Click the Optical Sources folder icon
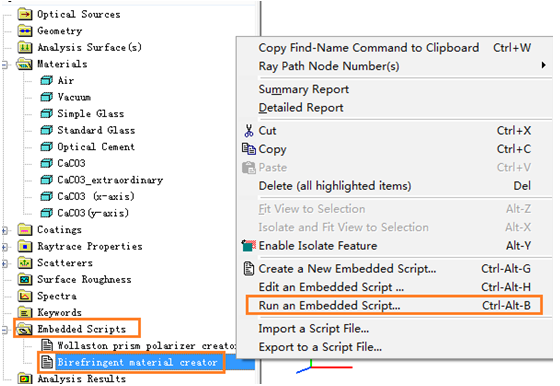Viewport: 560px width, 386px height. (25, 14)
